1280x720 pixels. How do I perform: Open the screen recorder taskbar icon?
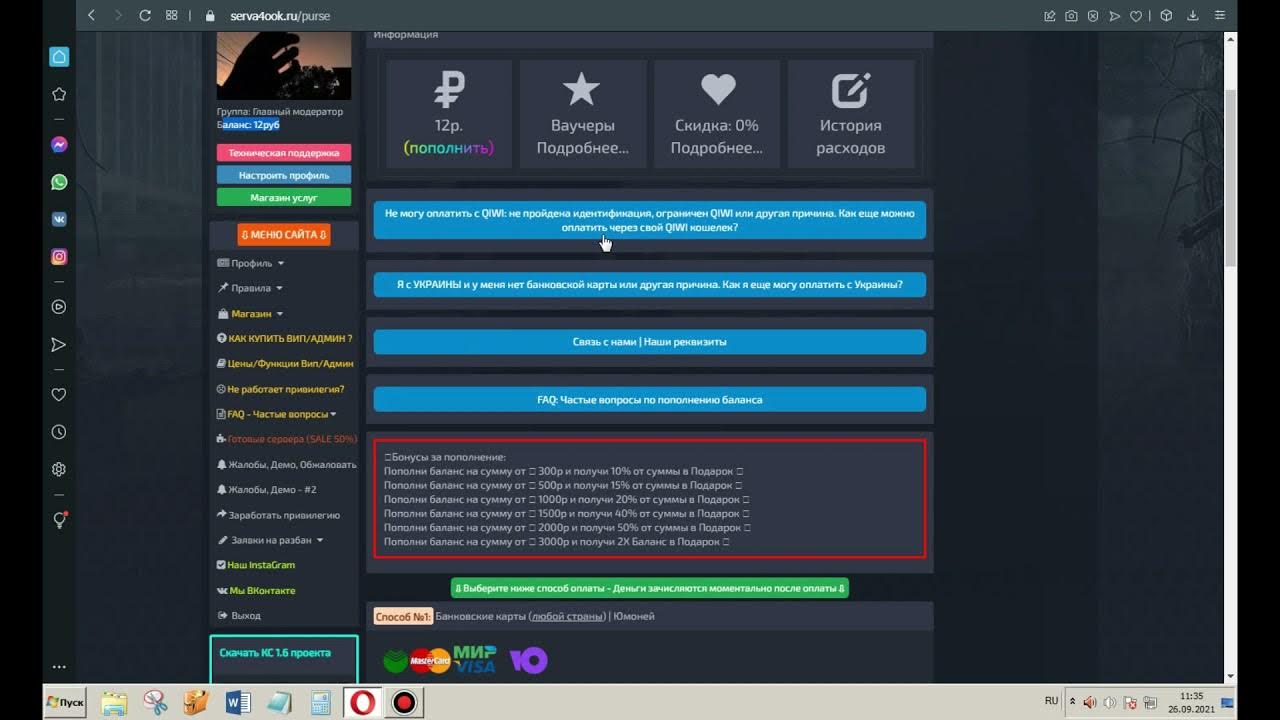click(404, 703)
